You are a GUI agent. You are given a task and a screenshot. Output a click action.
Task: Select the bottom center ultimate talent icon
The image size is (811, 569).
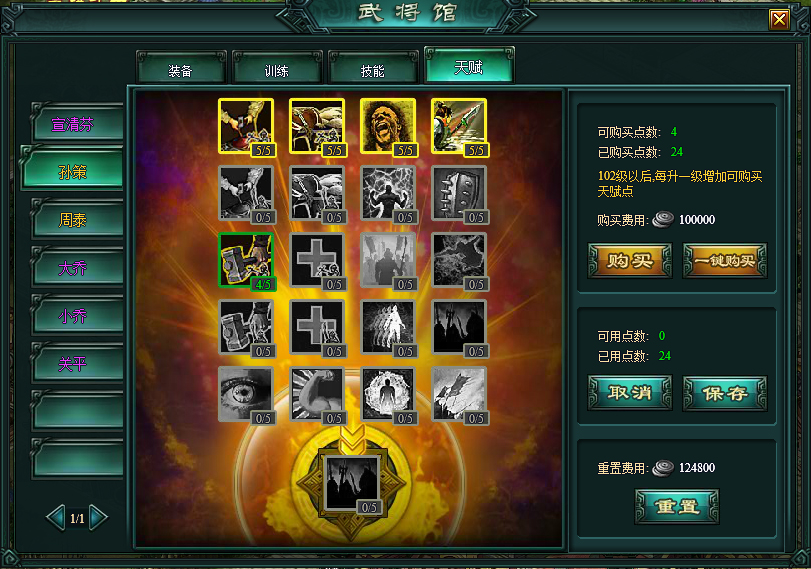[353, 484]
